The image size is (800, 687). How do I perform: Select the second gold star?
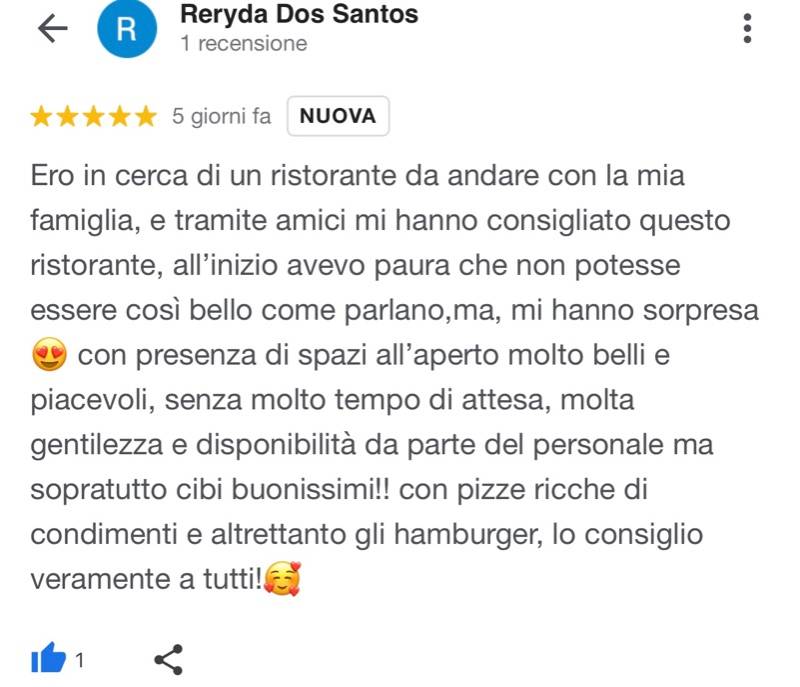coord(67,116)
